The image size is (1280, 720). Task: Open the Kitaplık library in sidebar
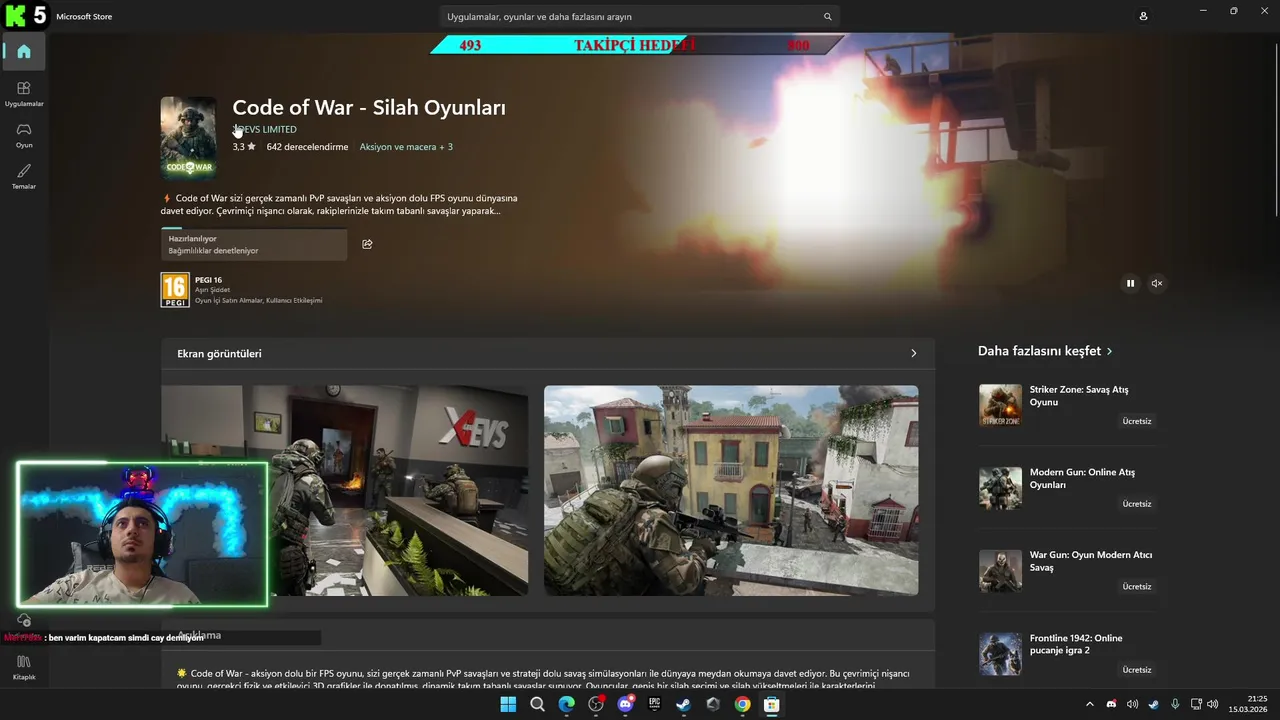[24, 666]
